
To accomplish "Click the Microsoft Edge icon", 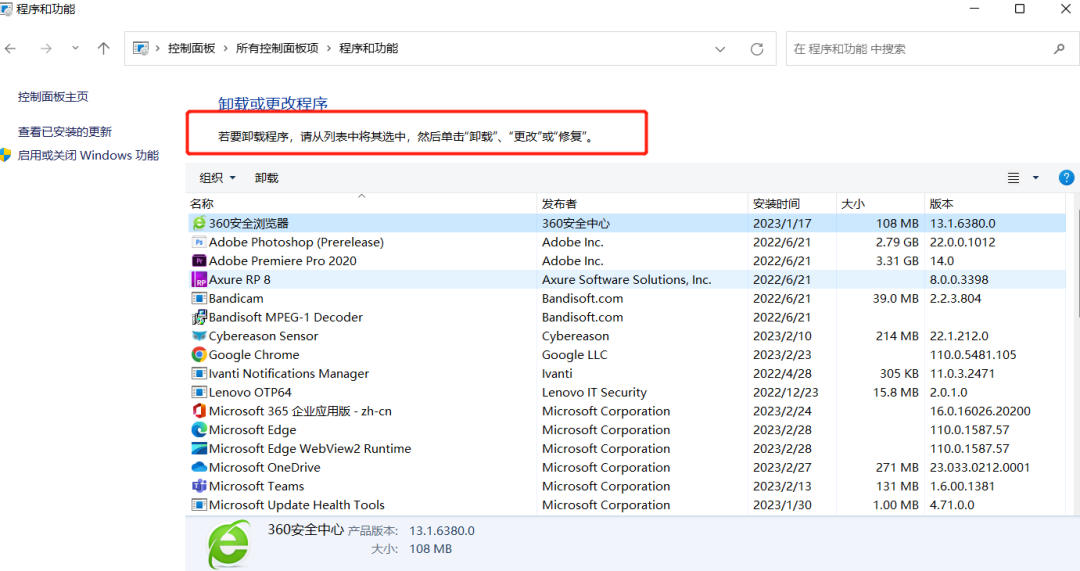I will click(x=198, y=429).
